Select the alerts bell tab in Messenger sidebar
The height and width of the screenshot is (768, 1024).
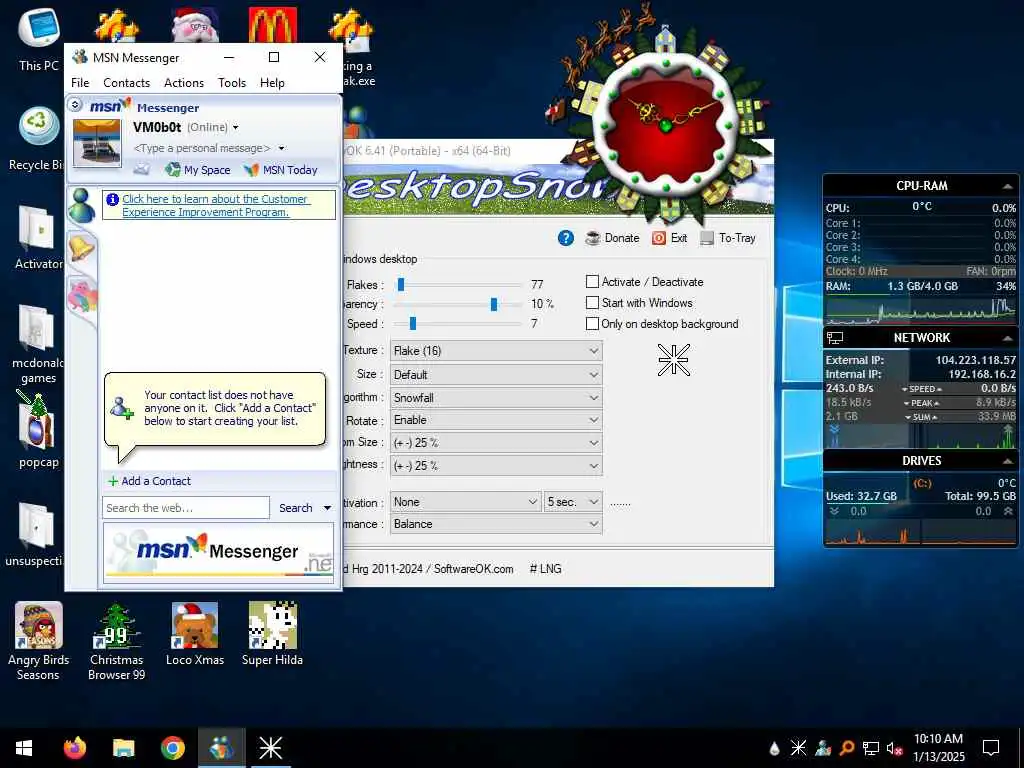point(82,248)
